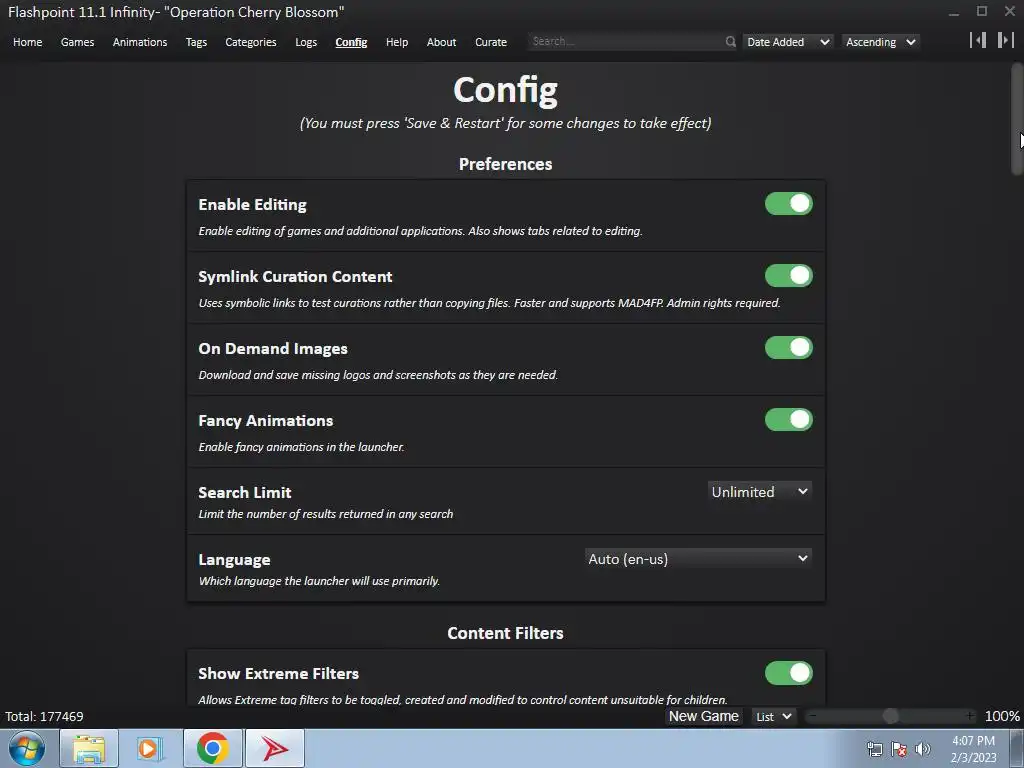Screen dimensions: 1024x768
Task: Open Google Chrome from the taskbar
Action: [212, 748]
